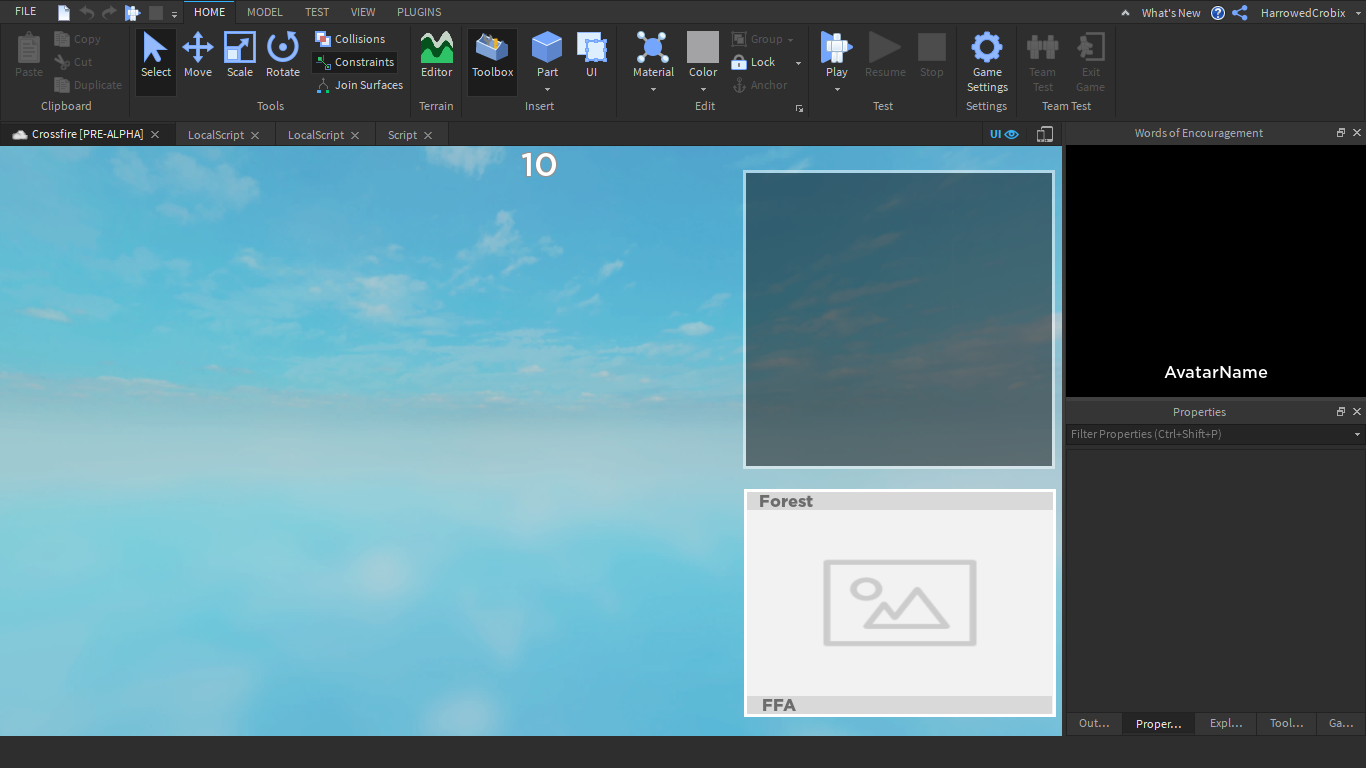The height and width of the screenshot is (768, 1366).
Task: Switch to the Output panel tab
Action: 1094,723
